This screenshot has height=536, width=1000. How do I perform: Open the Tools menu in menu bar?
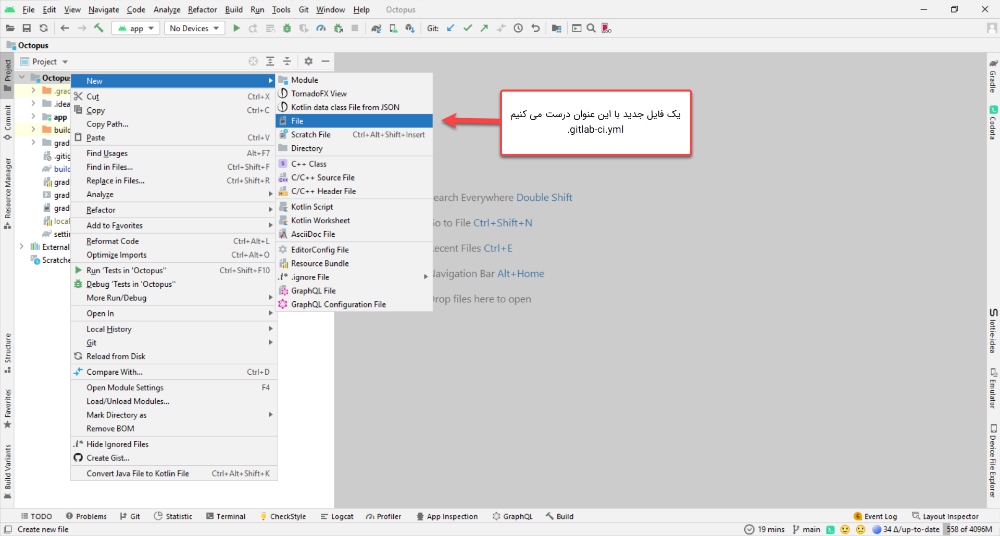point(281,10)
